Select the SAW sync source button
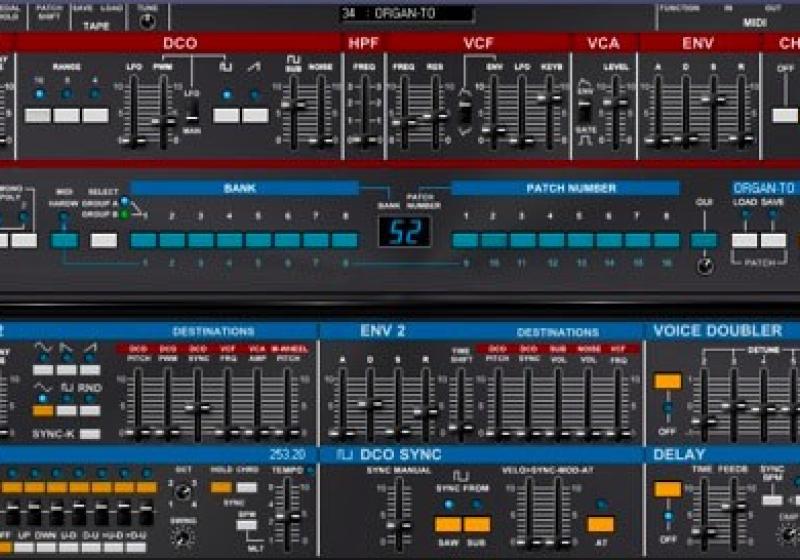This screenshot has width=800, height=560. coord(448,524)
